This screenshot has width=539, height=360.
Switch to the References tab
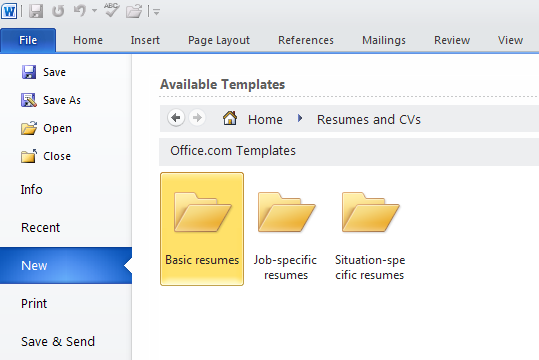306,40
